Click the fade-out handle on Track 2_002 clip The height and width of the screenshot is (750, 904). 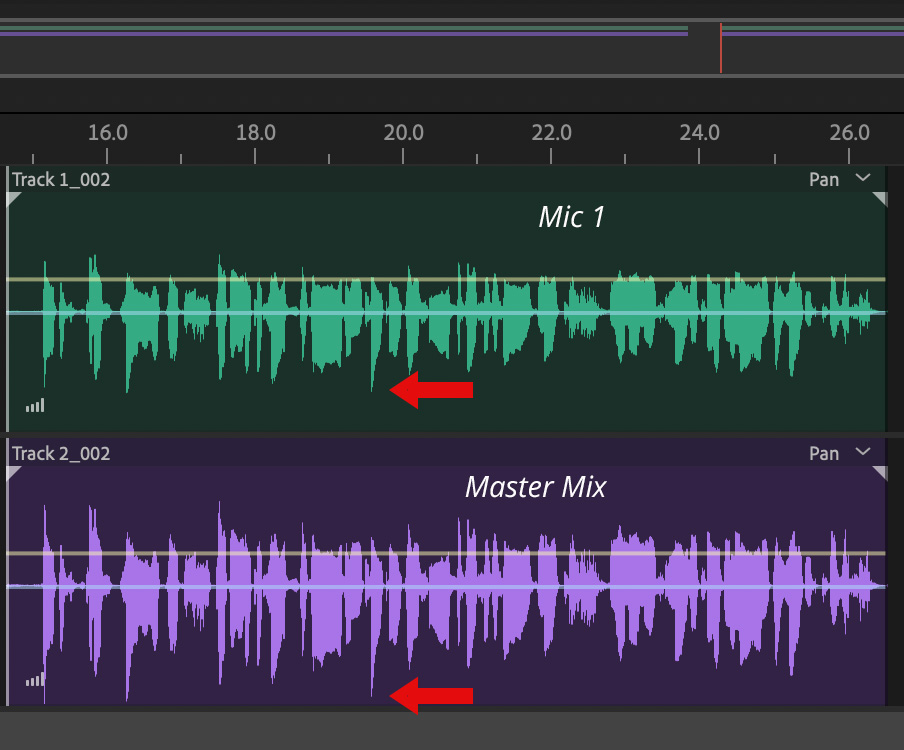pos(880,473)
